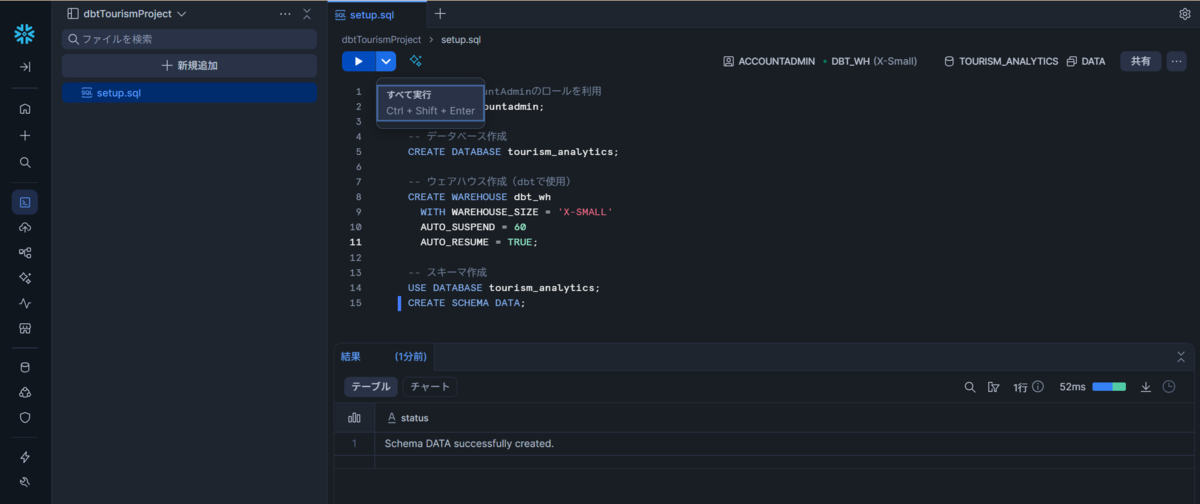Open the Search icon in left sidebar
Screen dimensions: 1200x504
pos(25,162)
